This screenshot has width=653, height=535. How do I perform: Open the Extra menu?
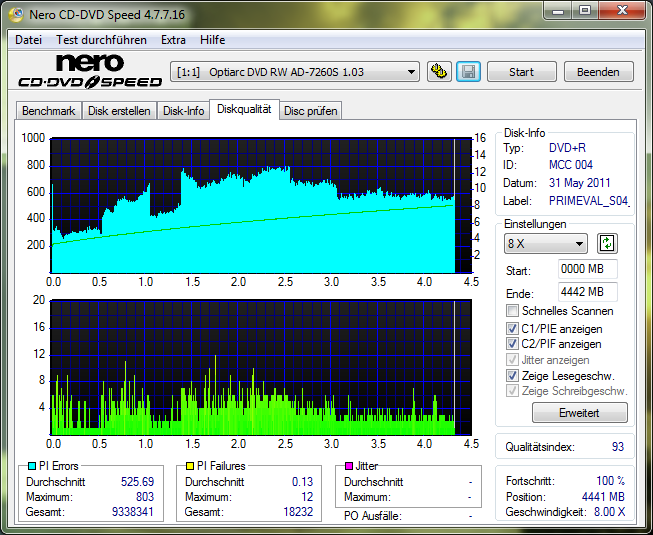[x=173, y=40]
